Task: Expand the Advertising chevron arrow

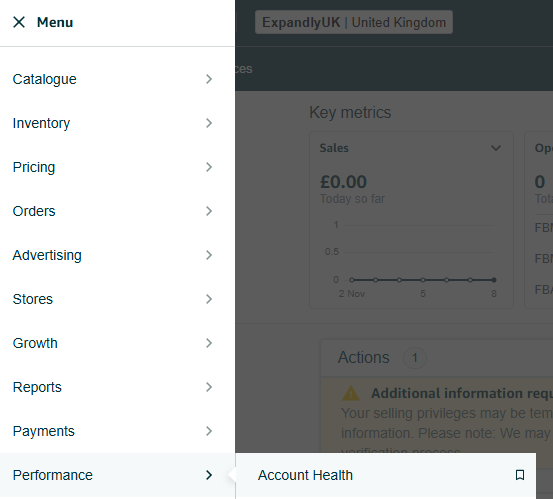Action: (x=209, y=255)
